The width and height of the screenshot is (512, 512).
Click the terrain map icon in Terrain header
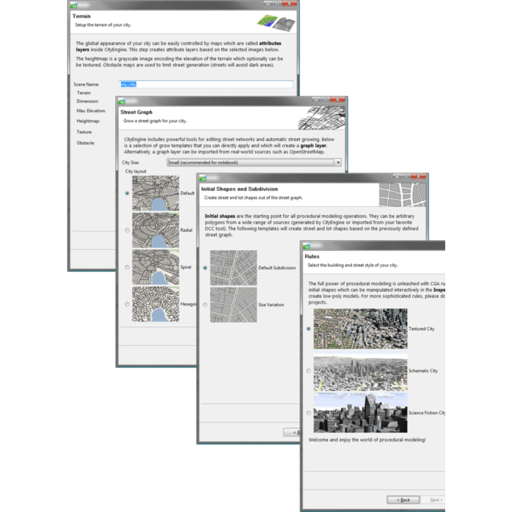pyautogui.click(x=276, y=23)
